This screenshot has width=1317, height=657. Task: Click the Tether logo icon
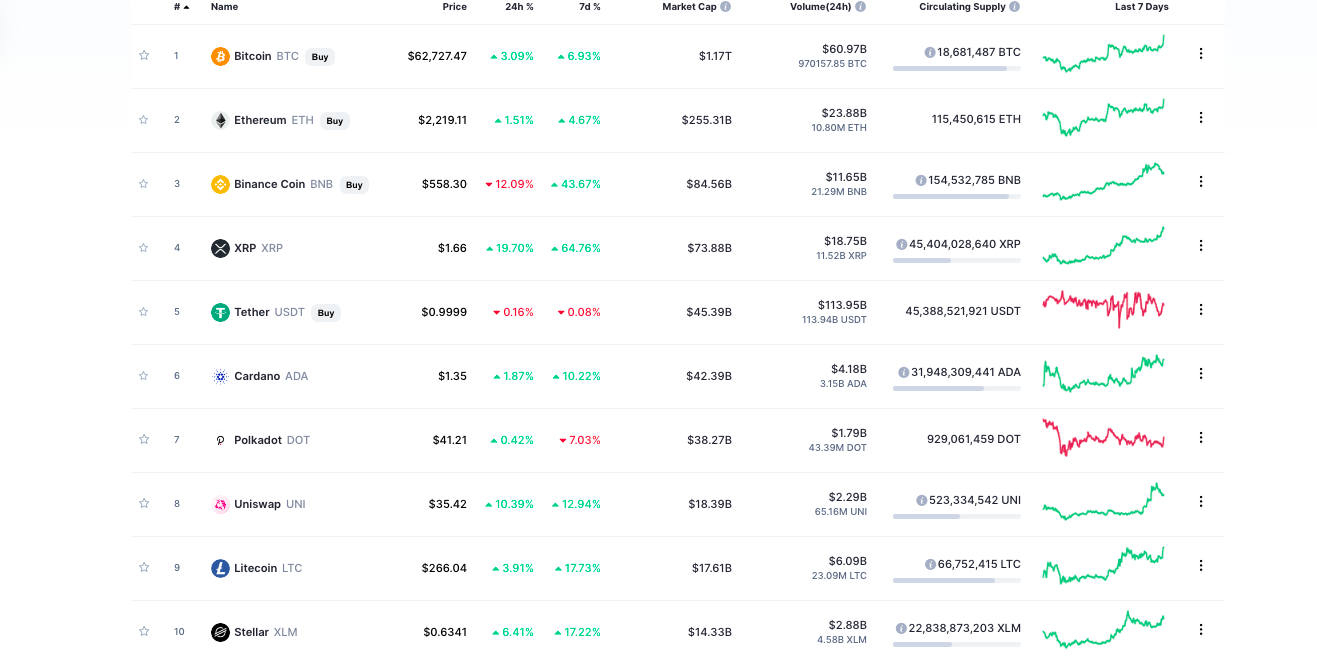click(220, 312)
